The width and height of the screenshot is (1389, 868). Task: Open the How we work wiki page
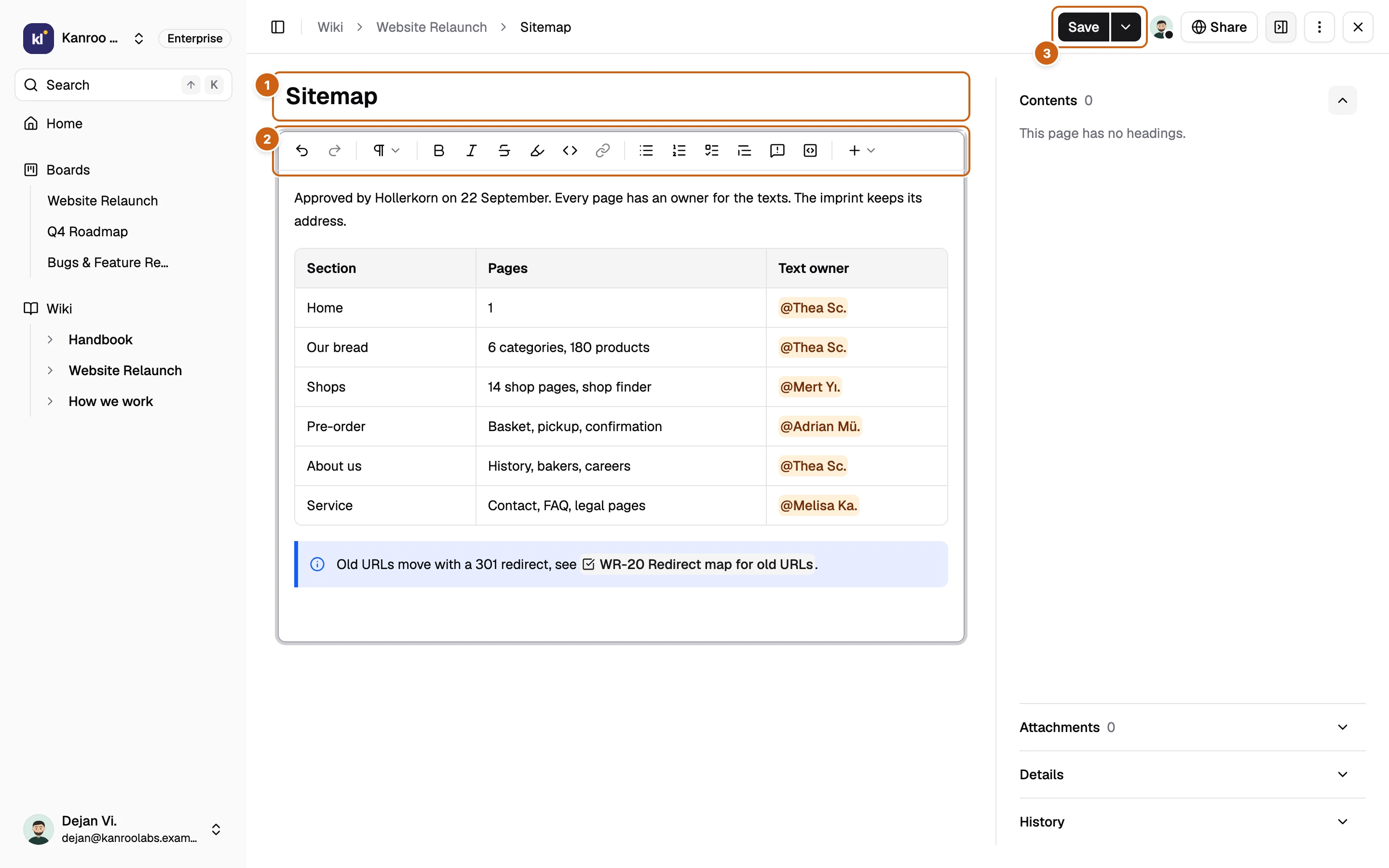pyautogui.click(x=111, y=401)
